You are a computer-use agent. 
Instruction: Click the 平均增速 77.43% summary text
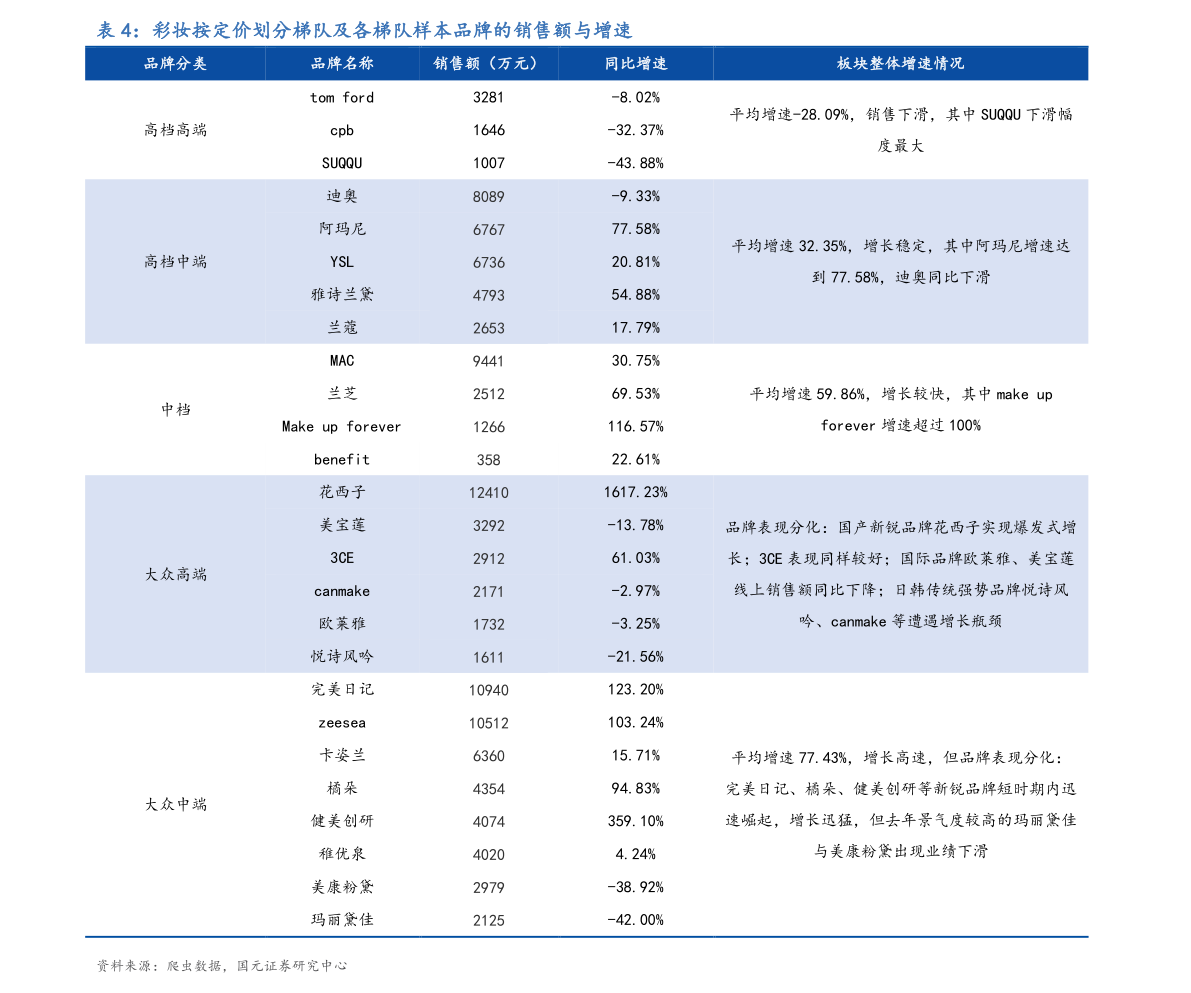coord(901,805)
